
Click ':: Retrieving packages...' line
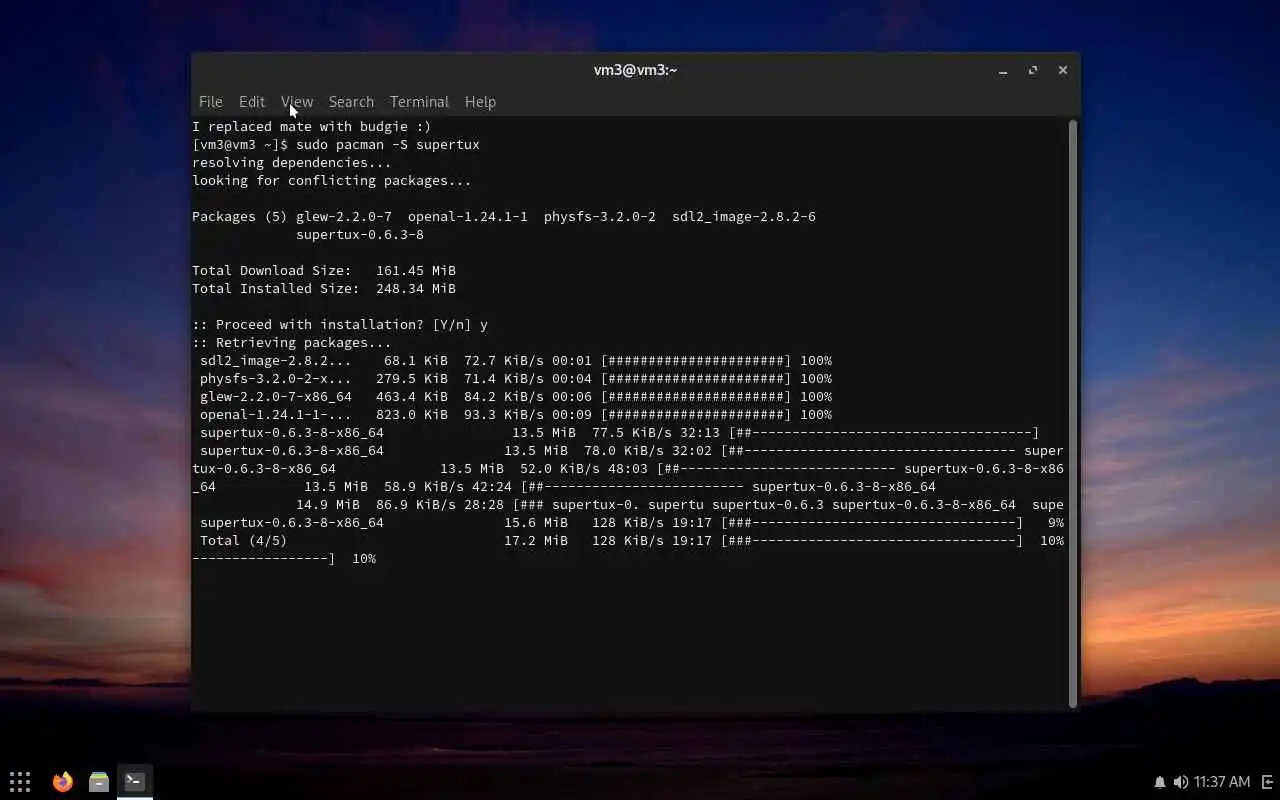292,343
